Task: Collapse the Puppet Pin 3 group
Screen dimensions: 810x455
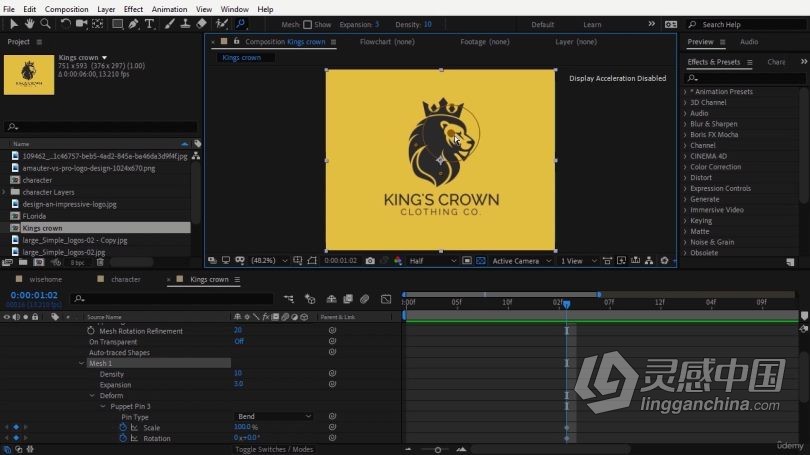Action: [103, 406]
